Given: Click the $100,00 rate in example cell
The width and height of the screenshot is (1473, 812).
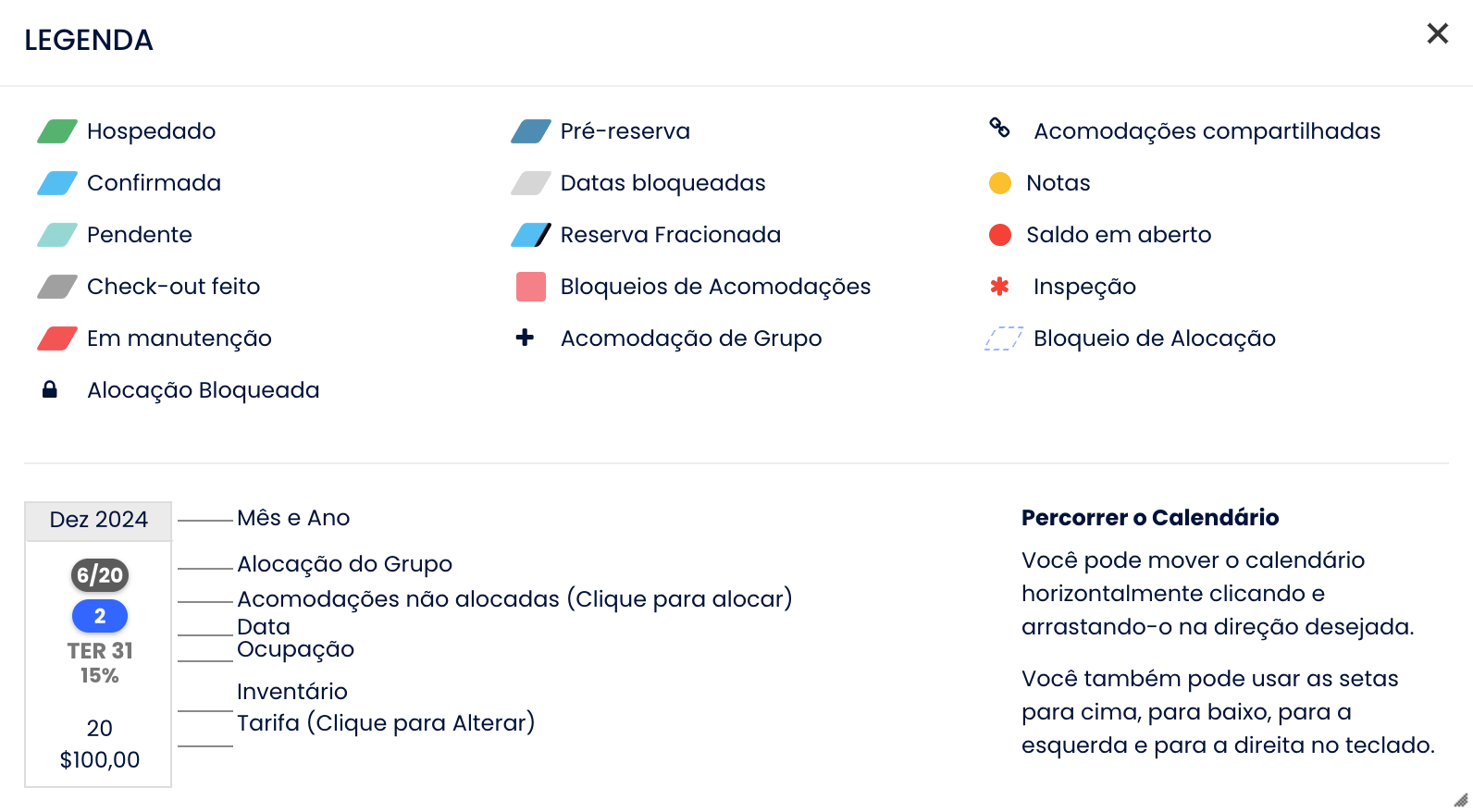Looking at the screenshot, I should [100, 760].
